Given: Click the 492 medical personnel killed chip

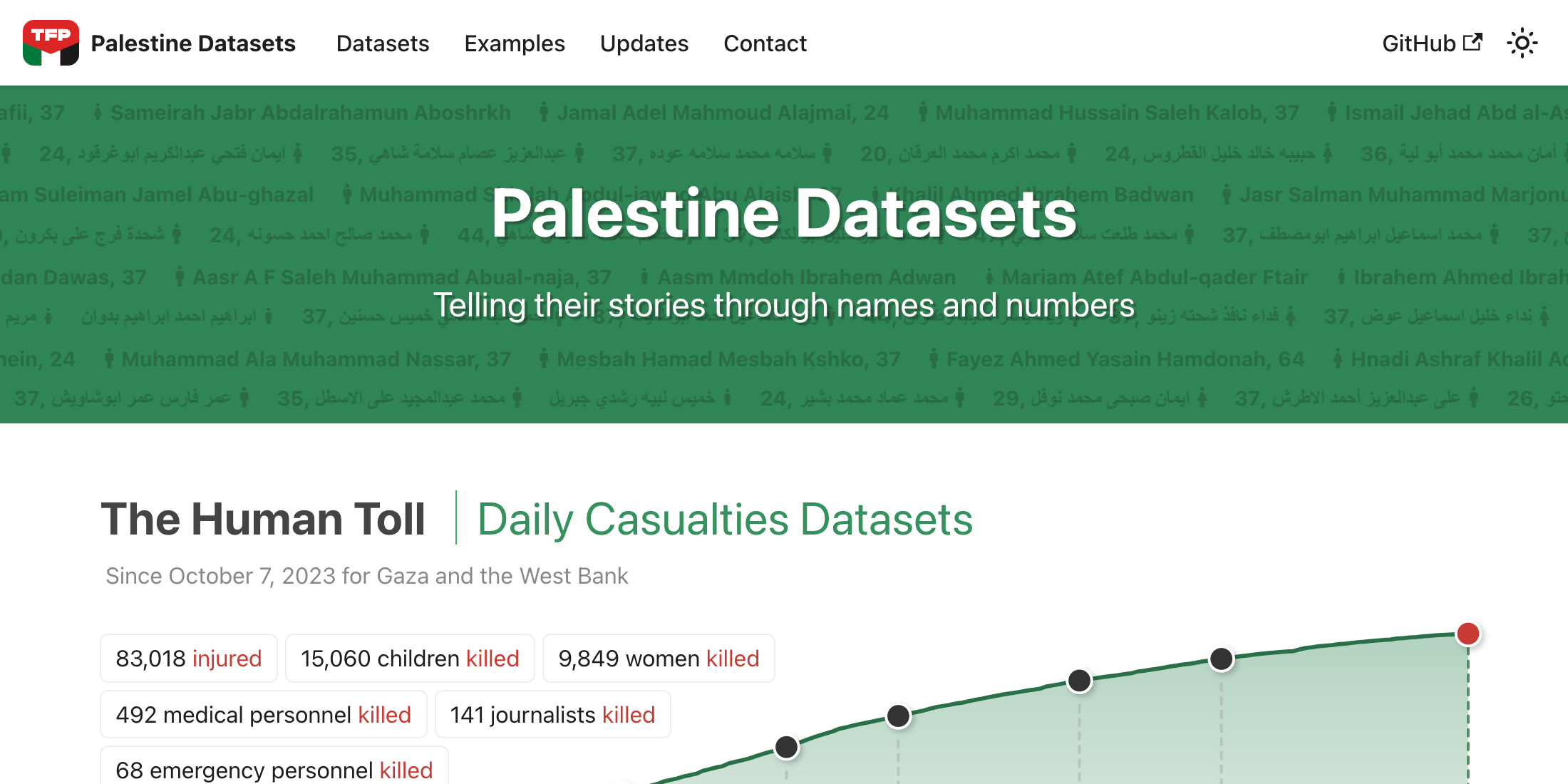Looking at the screenshot, I should (x=263, y=714).
